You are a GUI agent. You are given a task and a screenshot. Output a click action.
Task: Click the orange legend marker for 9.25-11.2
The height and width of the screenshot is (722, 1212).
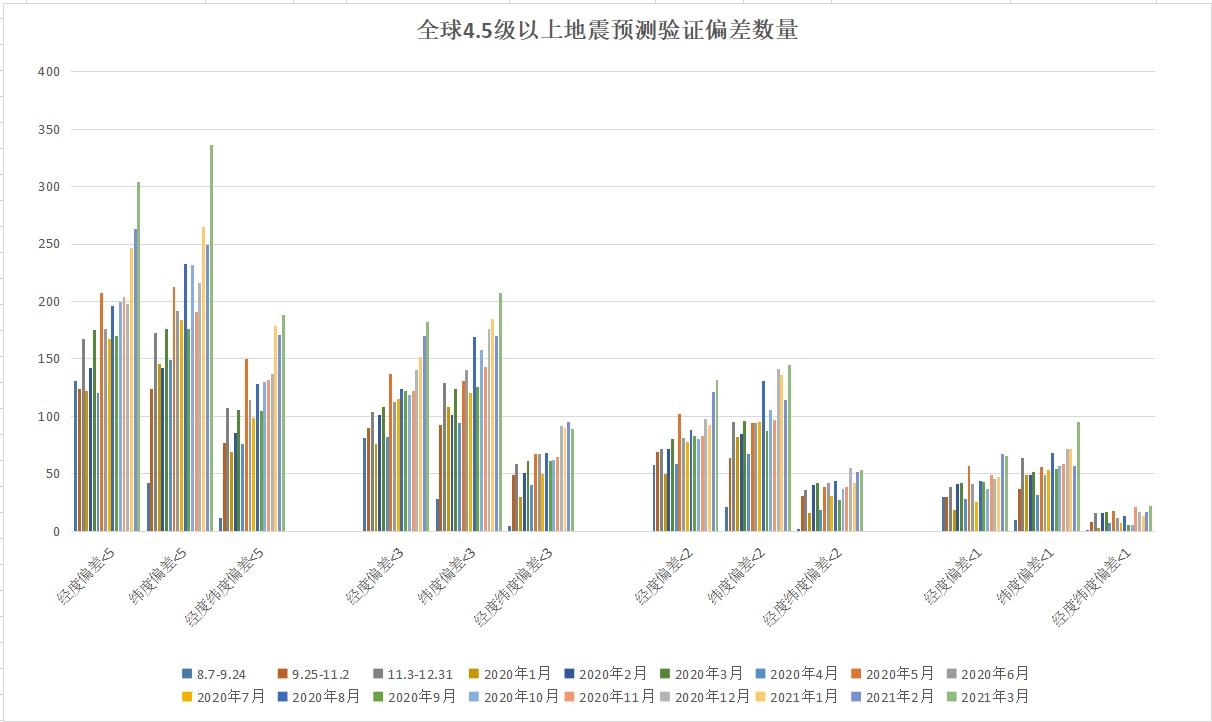click(282, 673)
